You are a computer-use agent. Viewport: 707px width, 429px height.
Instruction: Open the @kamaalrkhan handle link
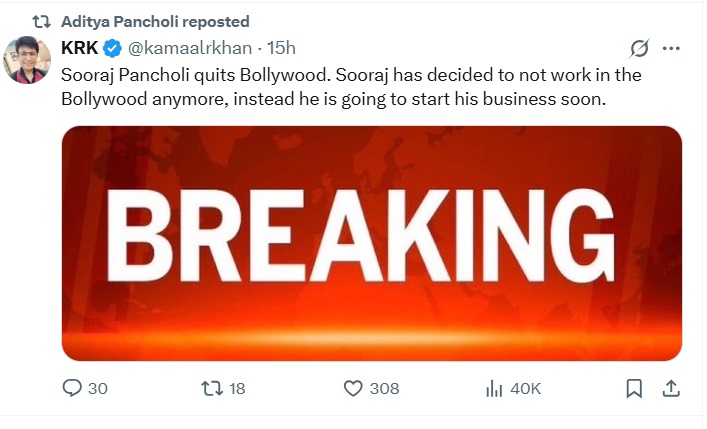tap(188, 48)
